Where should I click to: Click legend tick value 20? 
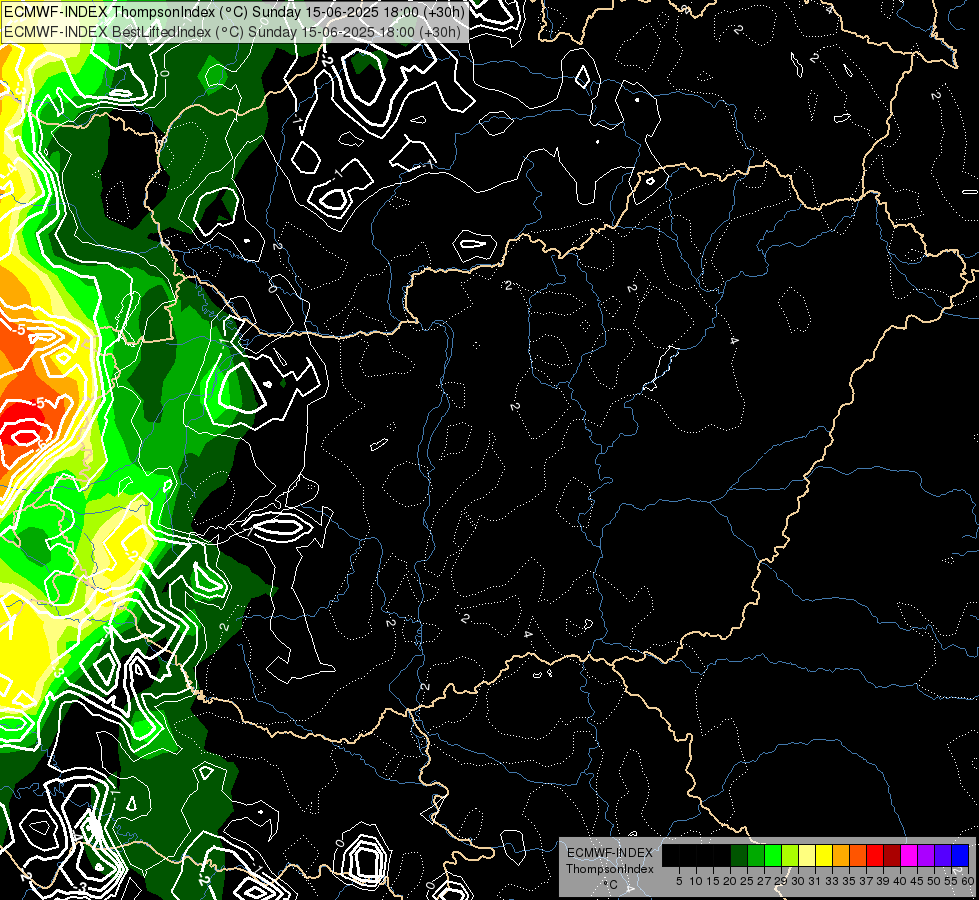pyautogui.click(x=730, y=881)
